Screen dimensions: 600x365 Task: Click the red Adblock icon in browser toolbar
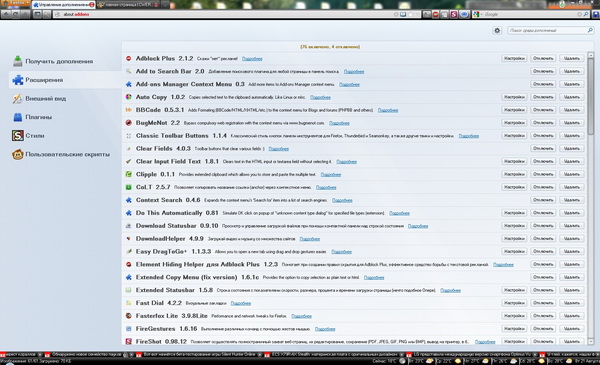tap(435, 15)
